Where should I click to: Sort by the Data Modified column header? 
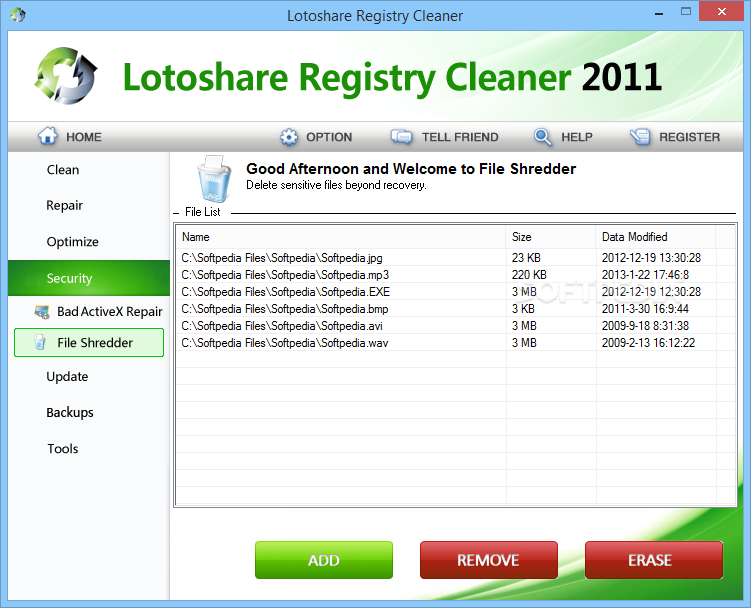pyautogui.click(x=656, y=237)
